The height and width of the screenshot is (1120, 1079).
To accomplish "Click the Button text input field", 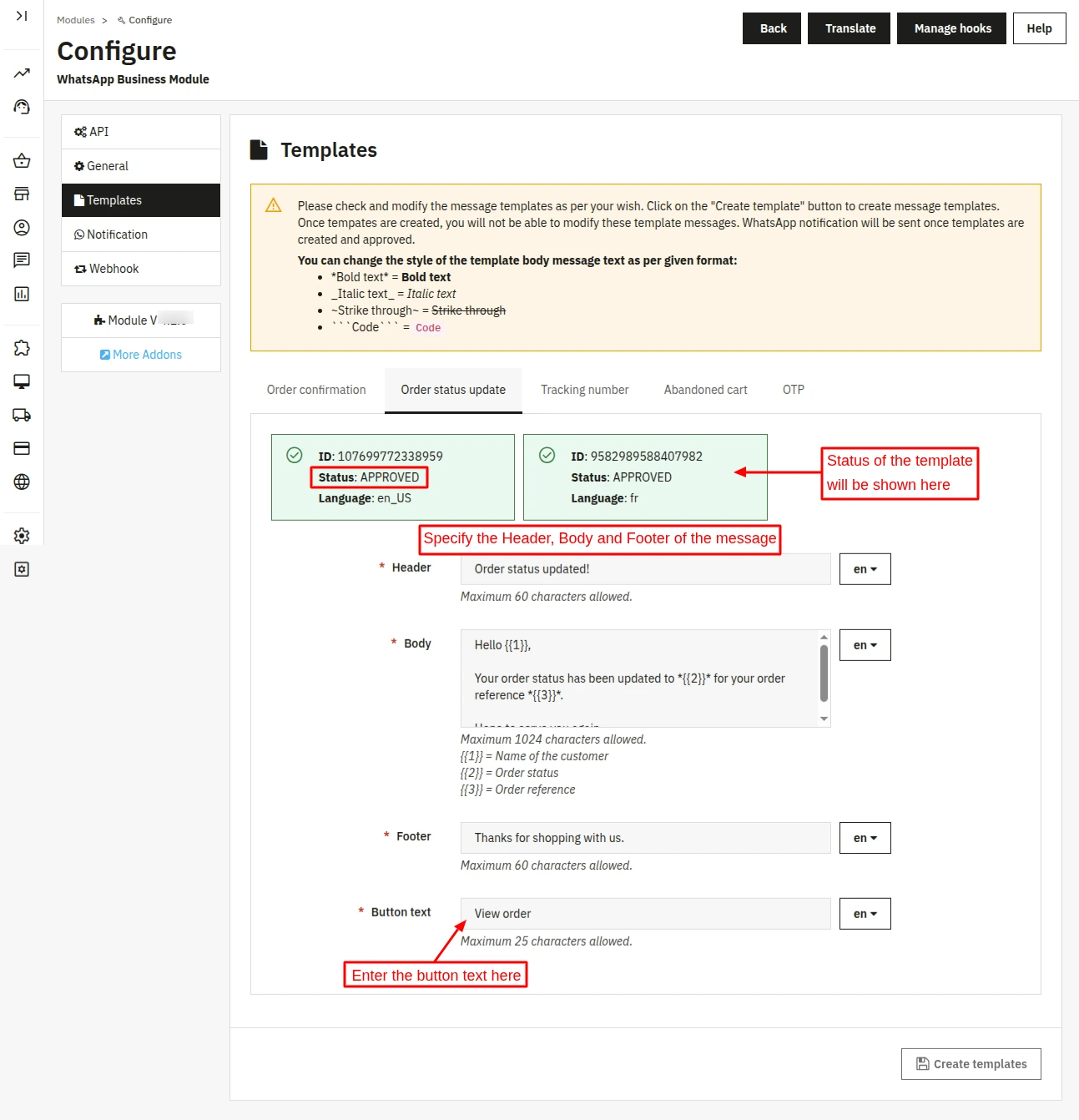I will (645, 914).
